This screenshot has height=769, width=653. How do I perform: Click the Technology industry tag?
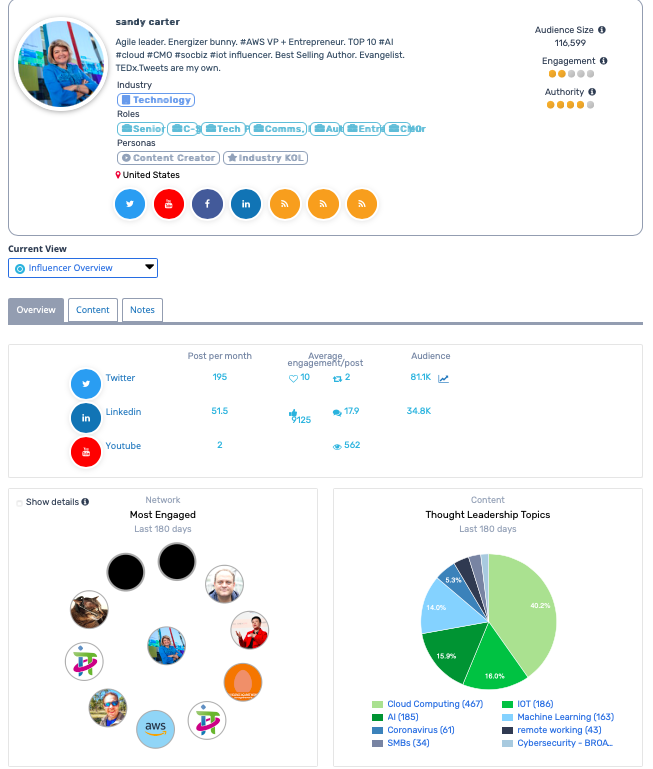[155, 100]
